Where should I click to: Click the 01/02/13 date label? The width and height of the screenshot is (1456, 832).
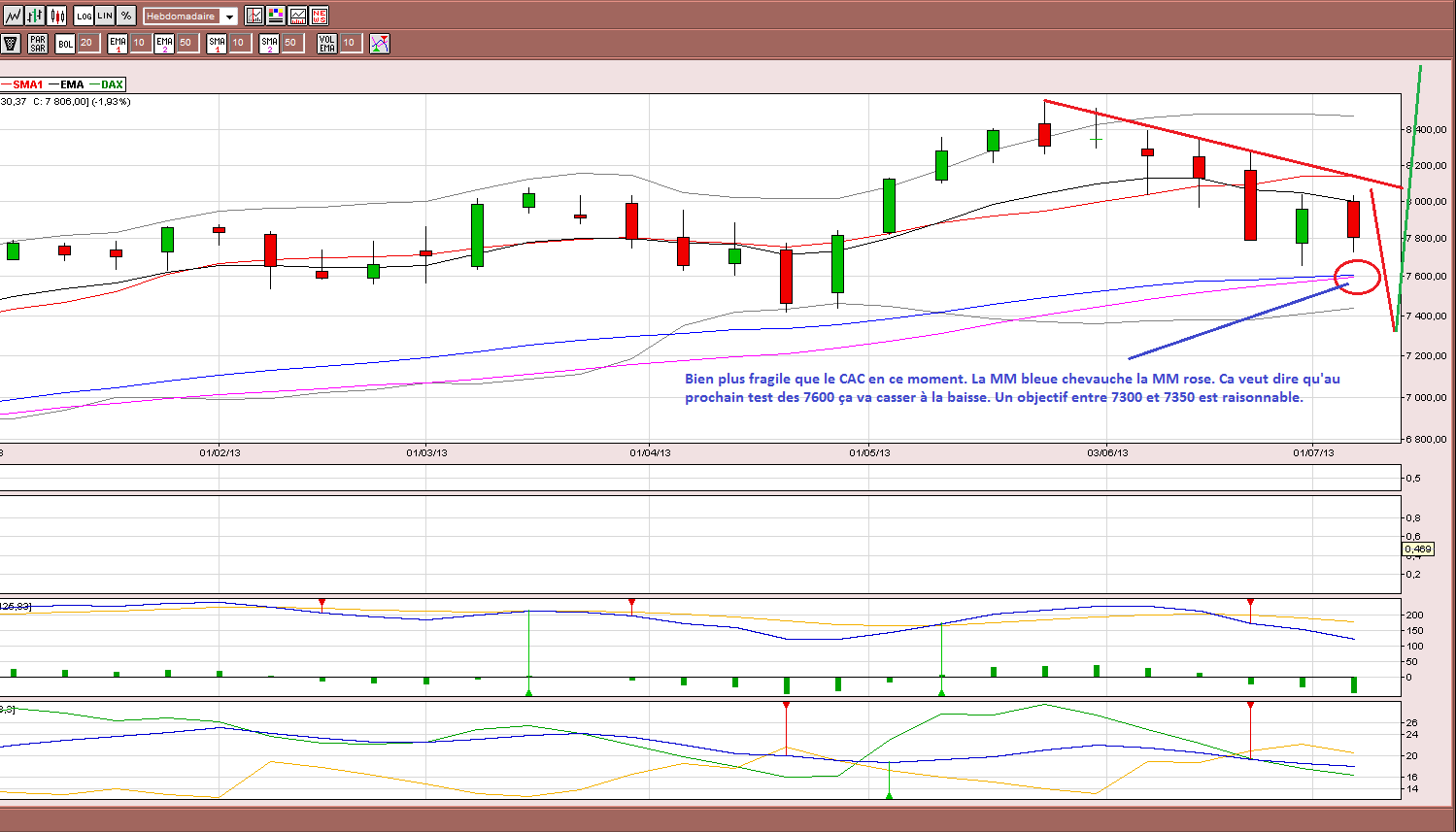pyautogui.click(x=220, y=452)
